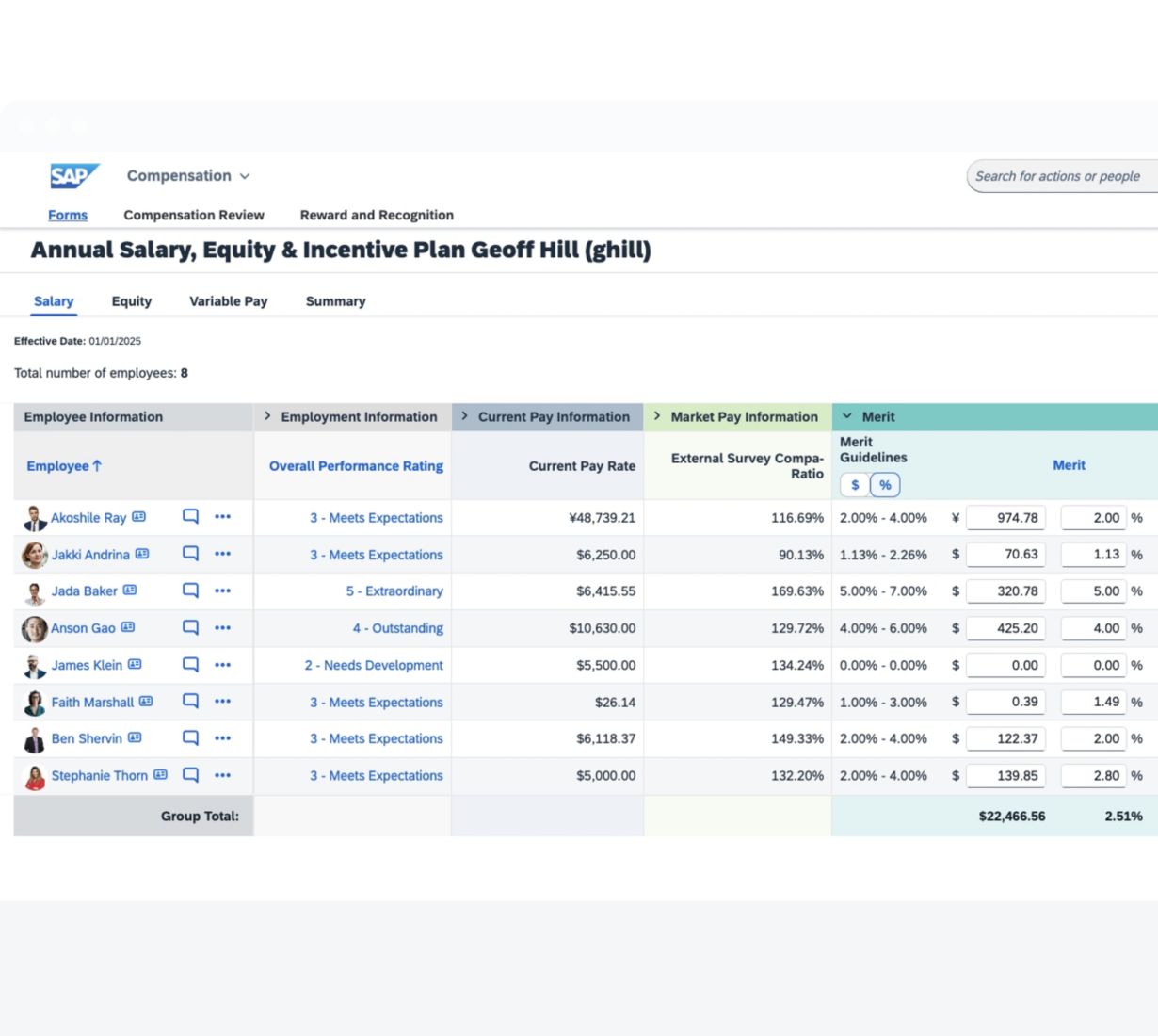
Task: Click Jada Baker's merit amount field
Action: [x=1005, y=591]
